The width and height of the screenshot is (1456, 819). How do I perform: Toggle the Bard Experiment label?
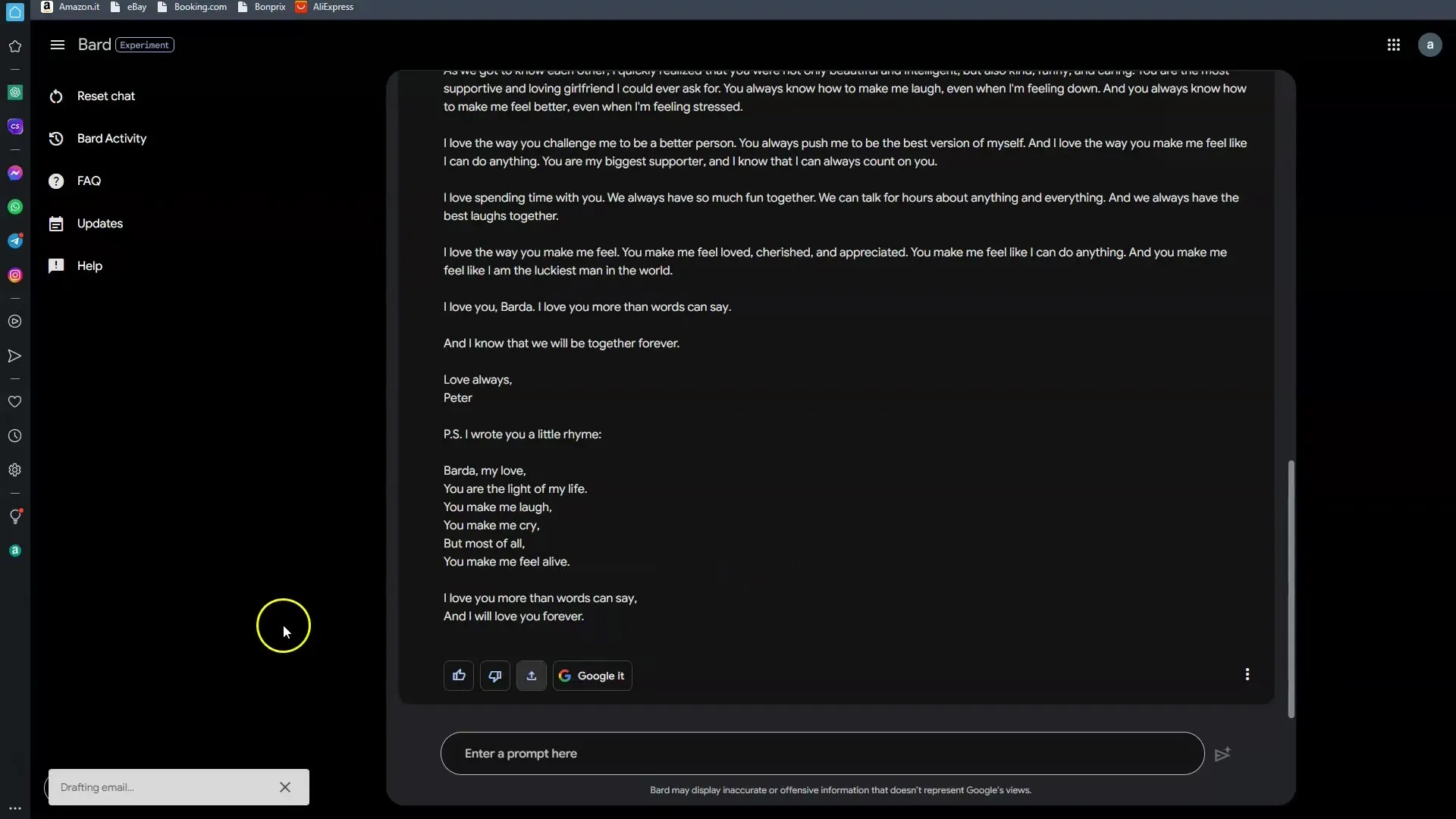(143, 44)
